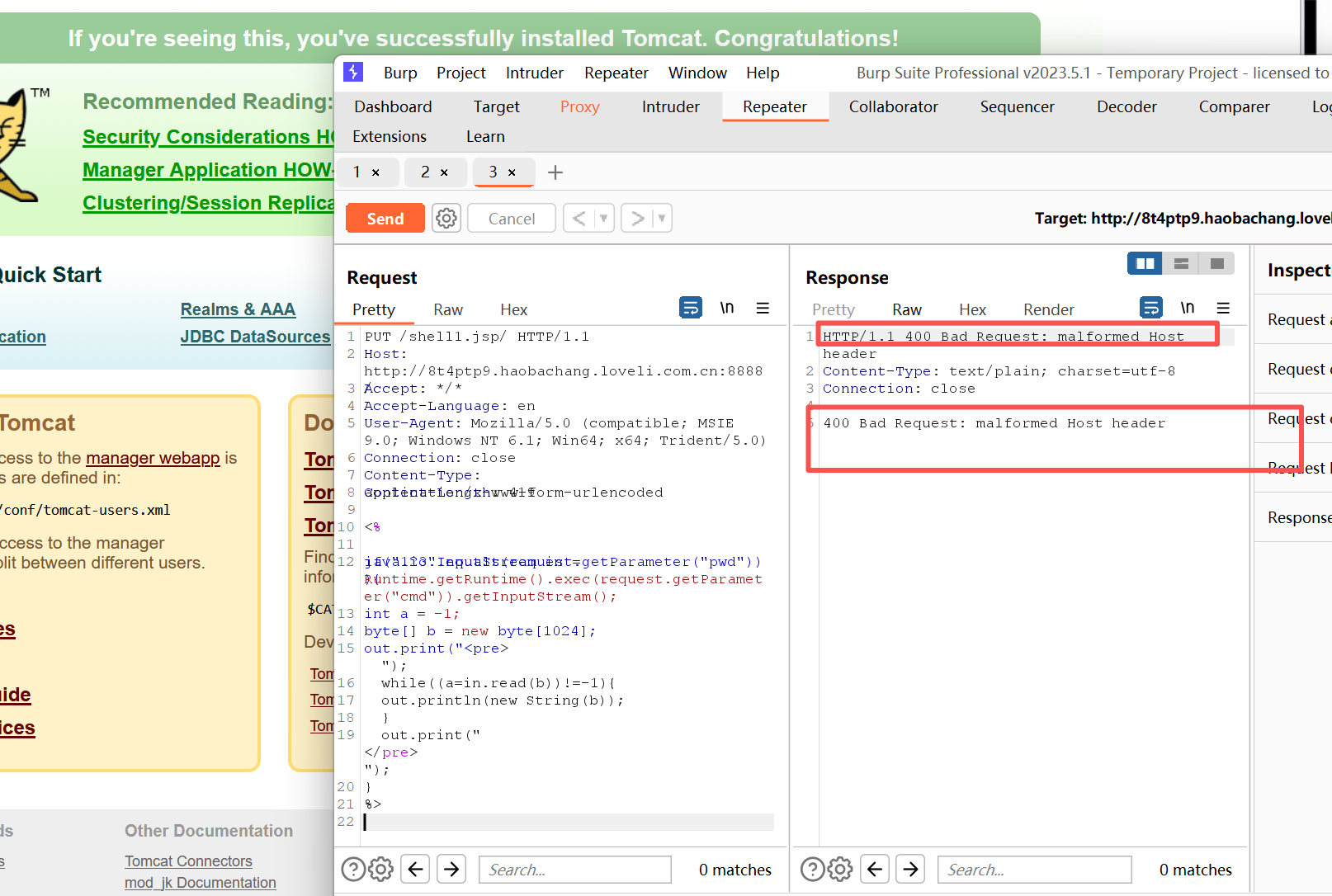Open response editor hamburger menu
This screenshot has width=1332, height=896.
click(x=1223, y=308)
